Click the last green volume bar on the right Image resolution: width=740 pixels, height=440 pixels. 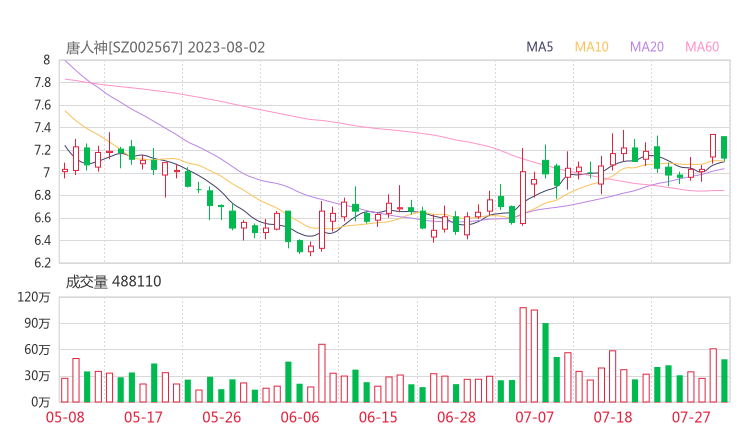(x=724, y=381)
